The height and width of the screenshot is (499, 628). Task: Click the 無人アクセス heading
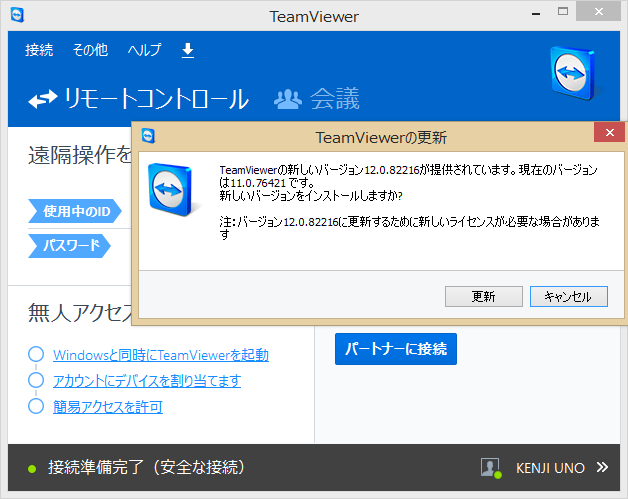[x=80, y=313]
